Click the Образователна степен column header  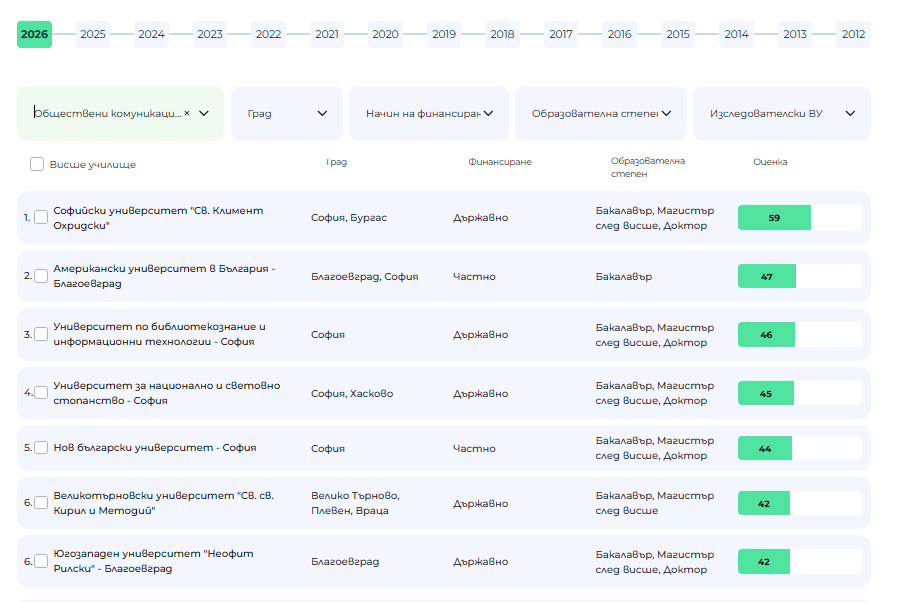[648, 167]
